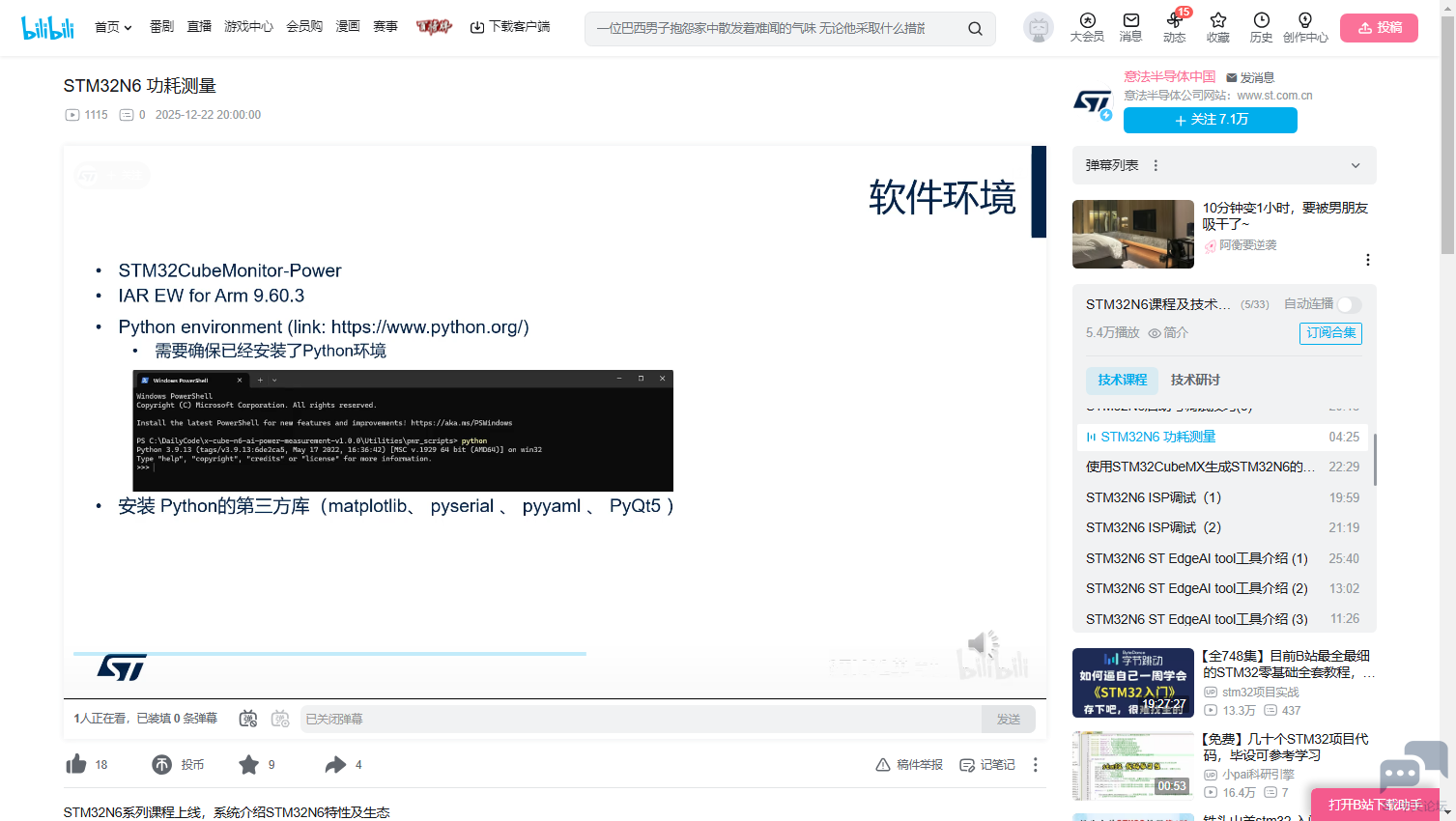This screenshot has height=821, width=1456.
Task: Click the share arrow icon
Action: point(335,764)
